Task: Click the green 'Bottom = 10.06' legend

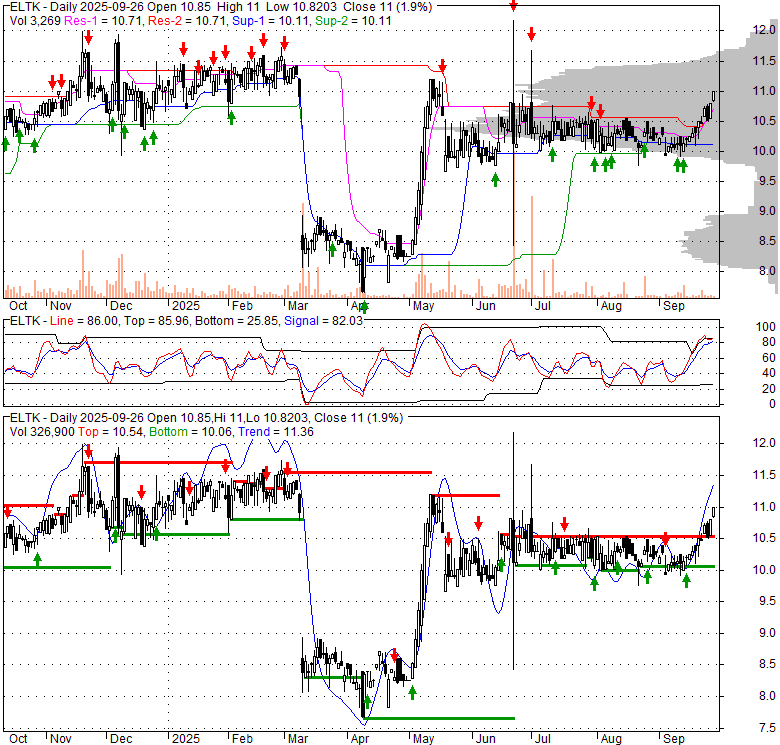Action: click(191, 432)
